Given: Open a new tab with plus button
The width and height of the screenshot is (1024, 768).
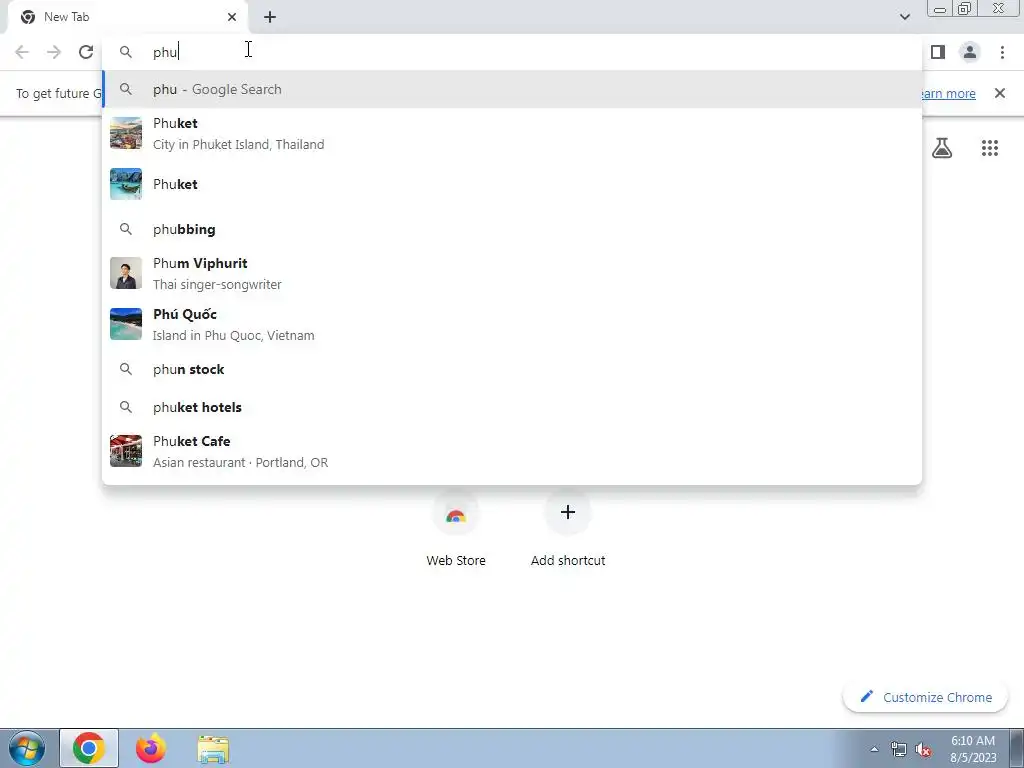Looking at the screenshot, I should coord(270,17).
